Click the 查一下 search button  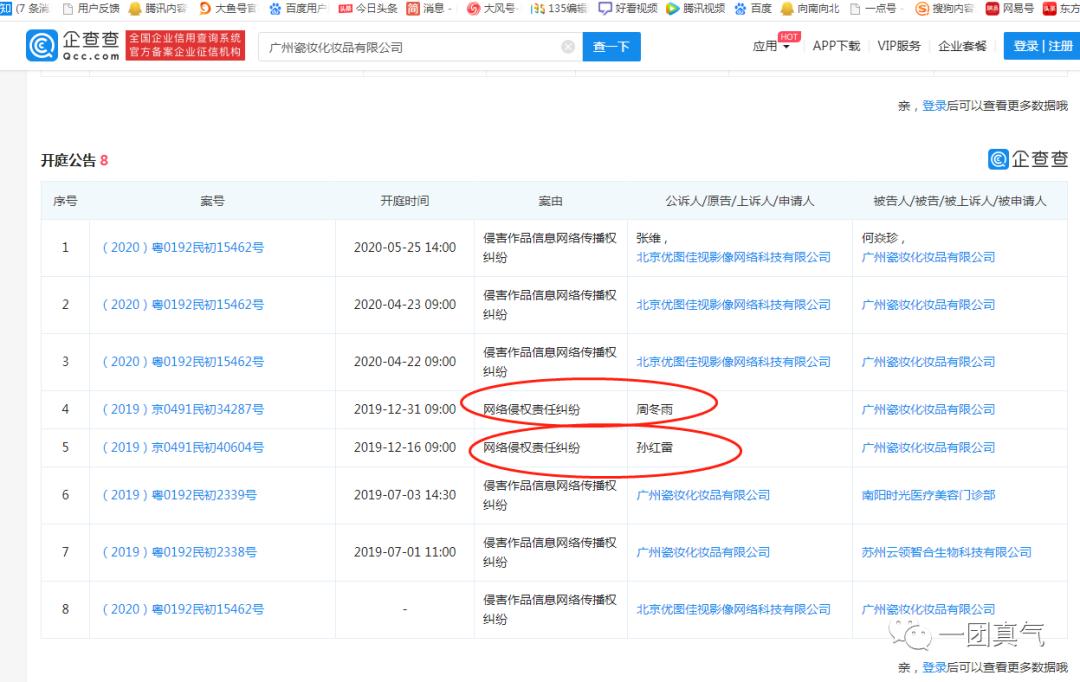[611, 46]
